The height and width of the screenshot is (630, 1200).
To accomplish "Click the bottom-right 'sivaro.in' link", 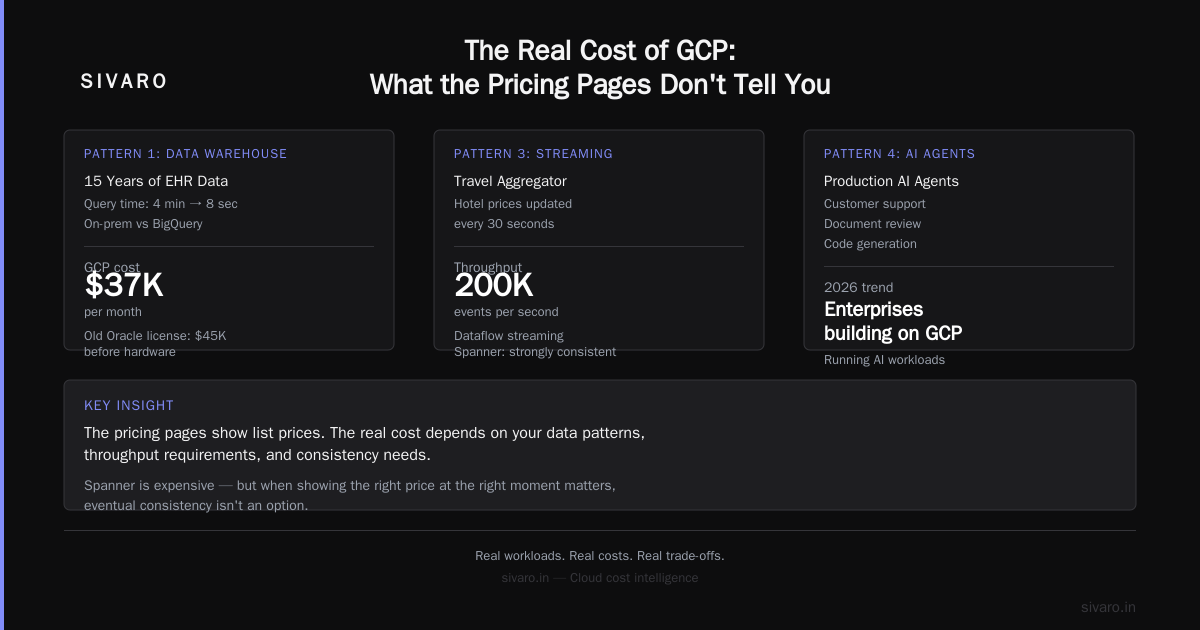I will click(1108, 607).
